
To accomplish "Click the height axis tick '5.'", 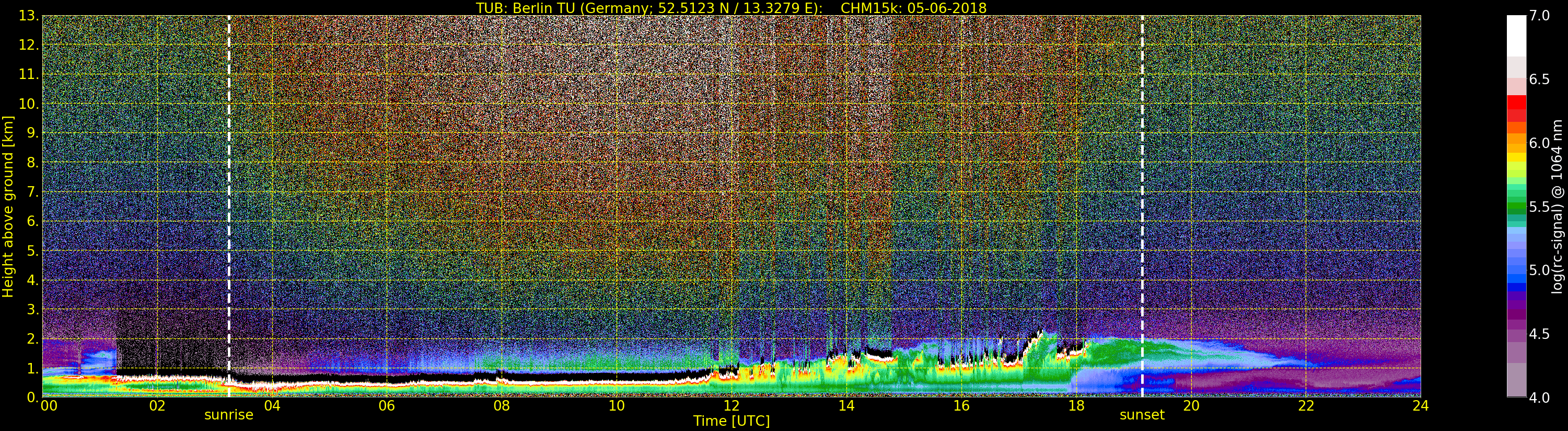I will (32, 251).
